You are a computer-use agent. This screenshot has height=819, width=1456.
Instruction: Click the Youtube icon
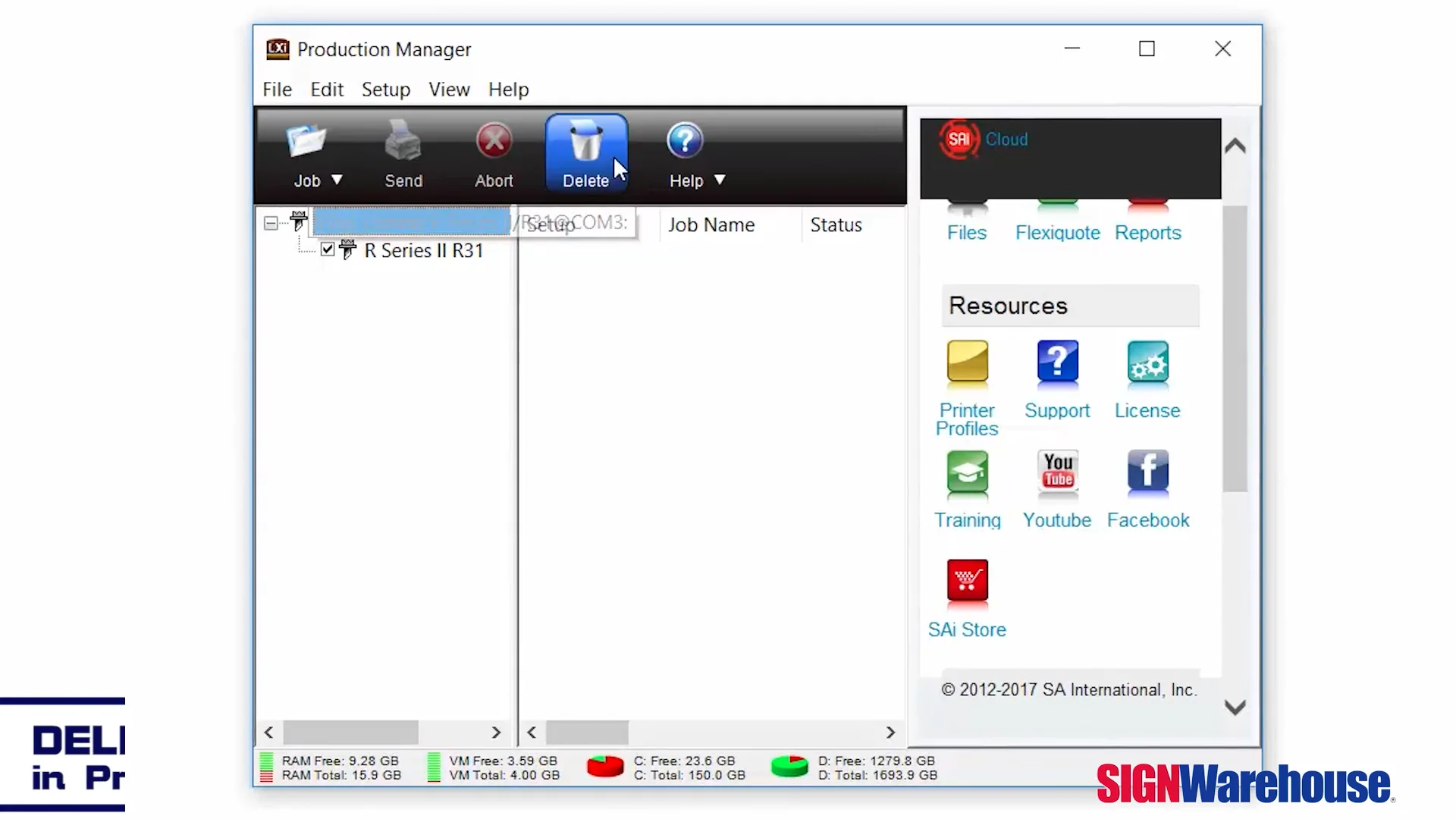(x=1057, y=473)
